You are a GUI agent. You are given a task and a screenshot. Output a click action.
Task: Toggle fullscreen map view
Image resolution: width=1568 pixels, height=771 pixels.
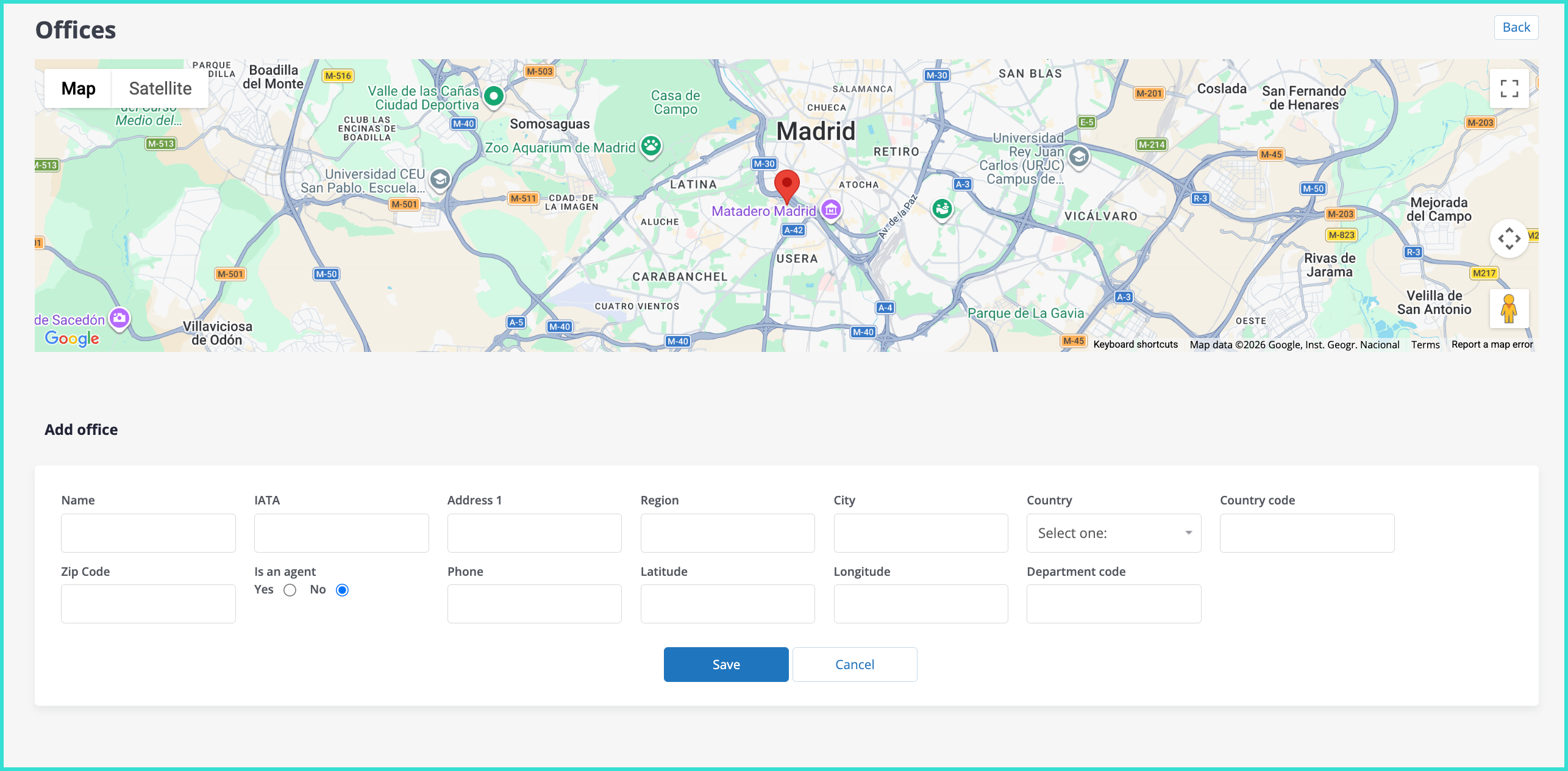point(1509,88)
